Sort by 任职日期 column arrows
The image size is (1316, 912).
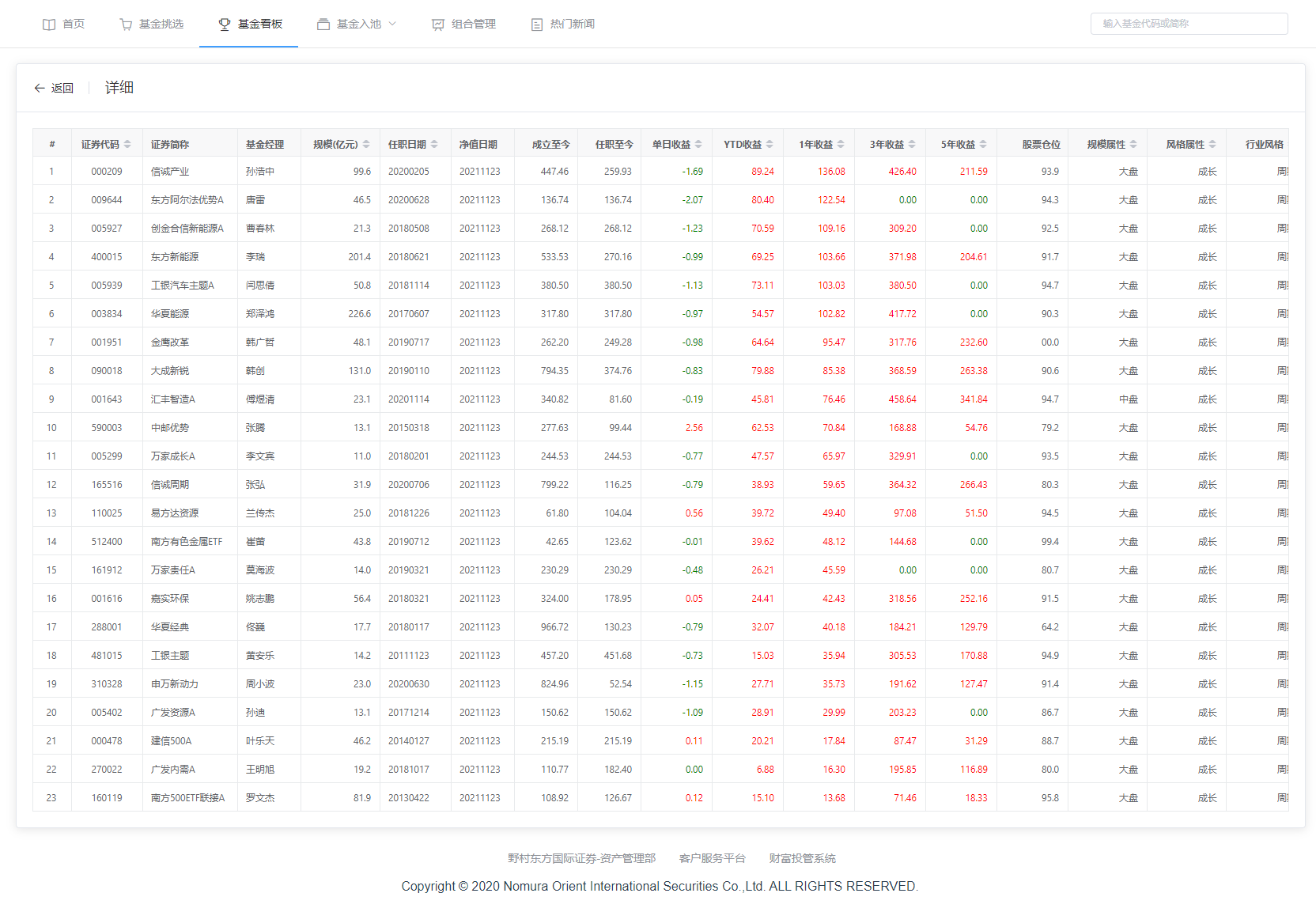tap(434, 144)
